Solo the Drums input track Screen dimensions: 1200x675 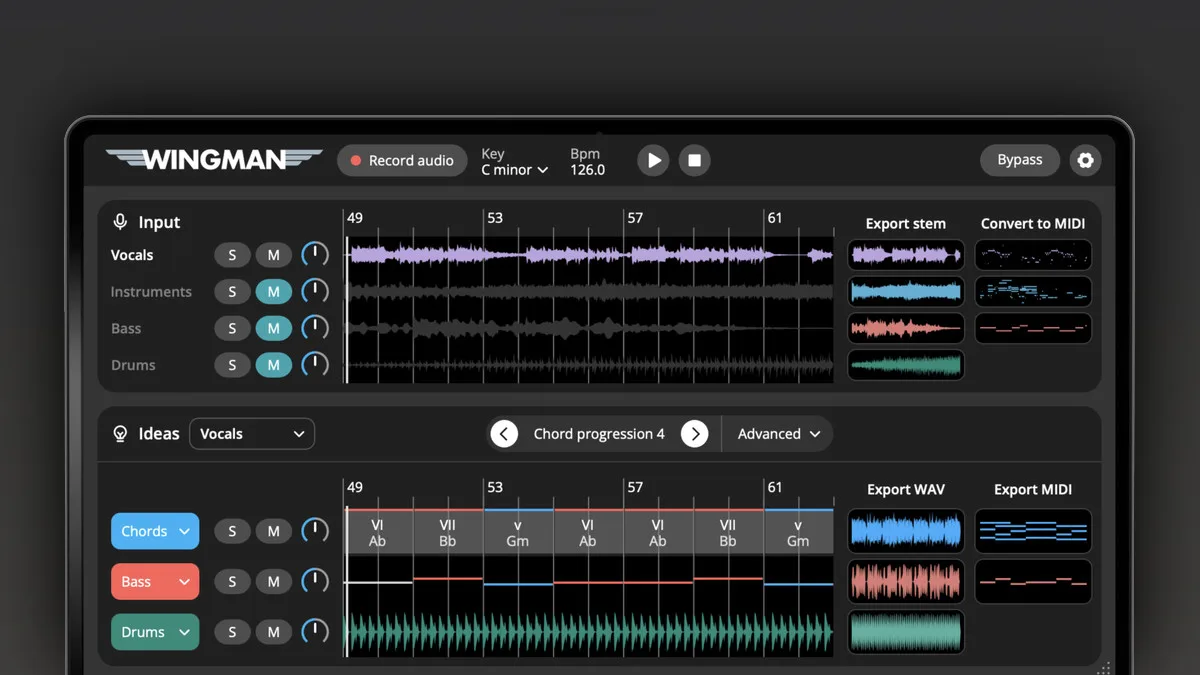[232, 365]
